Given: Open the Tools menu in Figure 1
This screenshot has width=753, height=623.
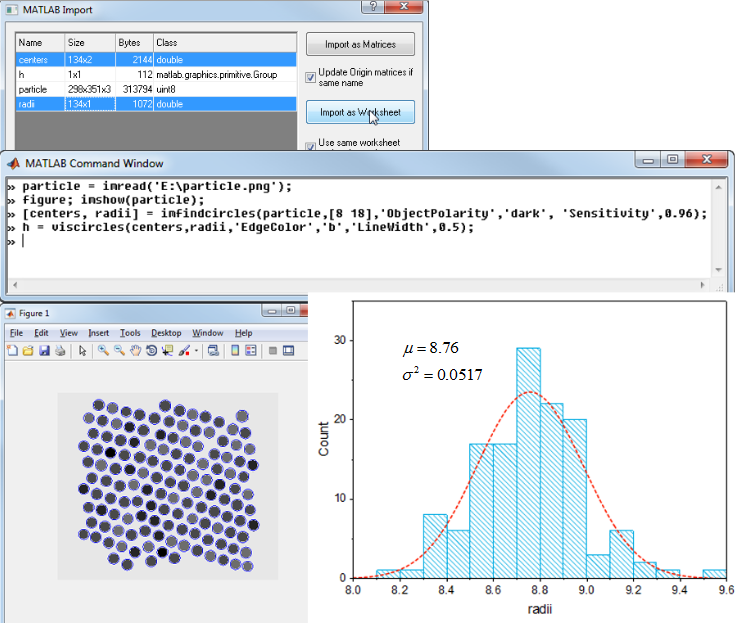Looking at the screenshot, I should click(130, 333).
